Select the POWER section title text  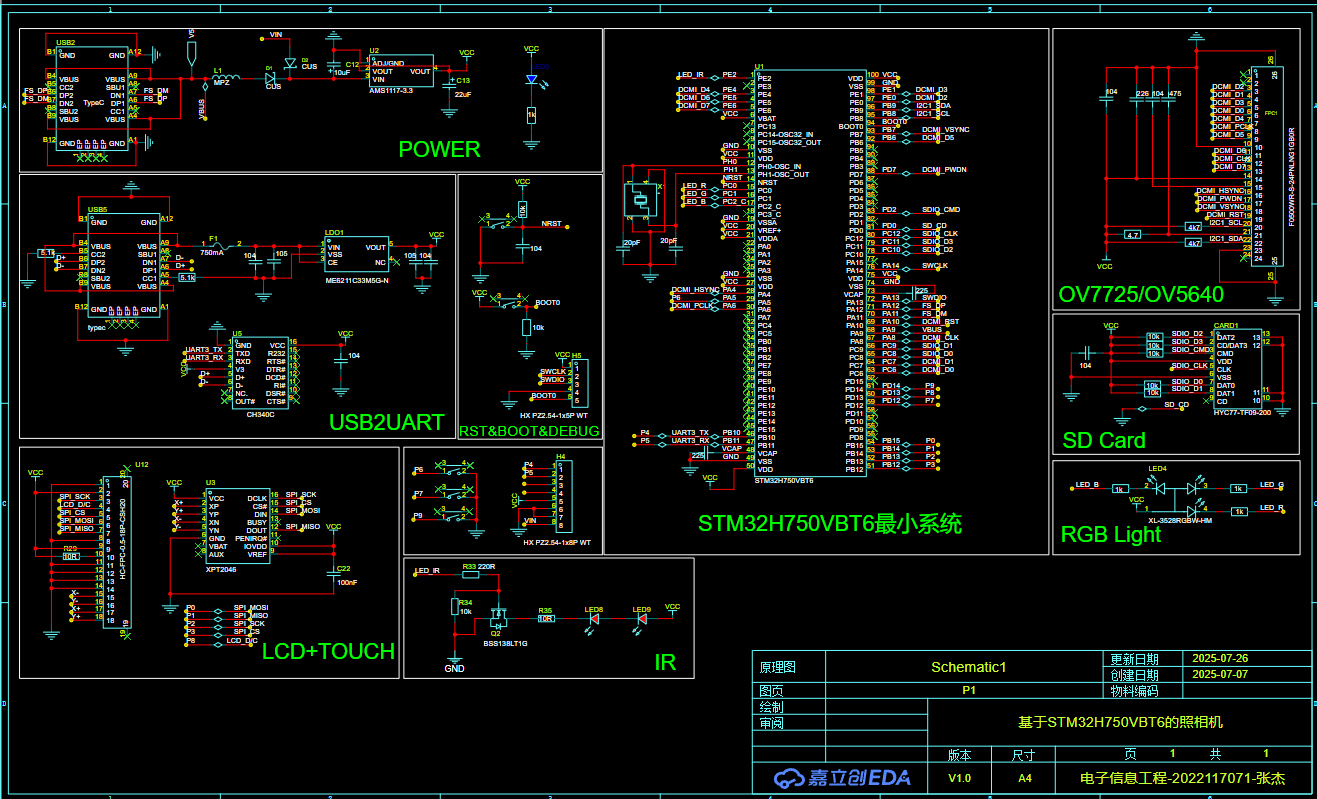439,150
